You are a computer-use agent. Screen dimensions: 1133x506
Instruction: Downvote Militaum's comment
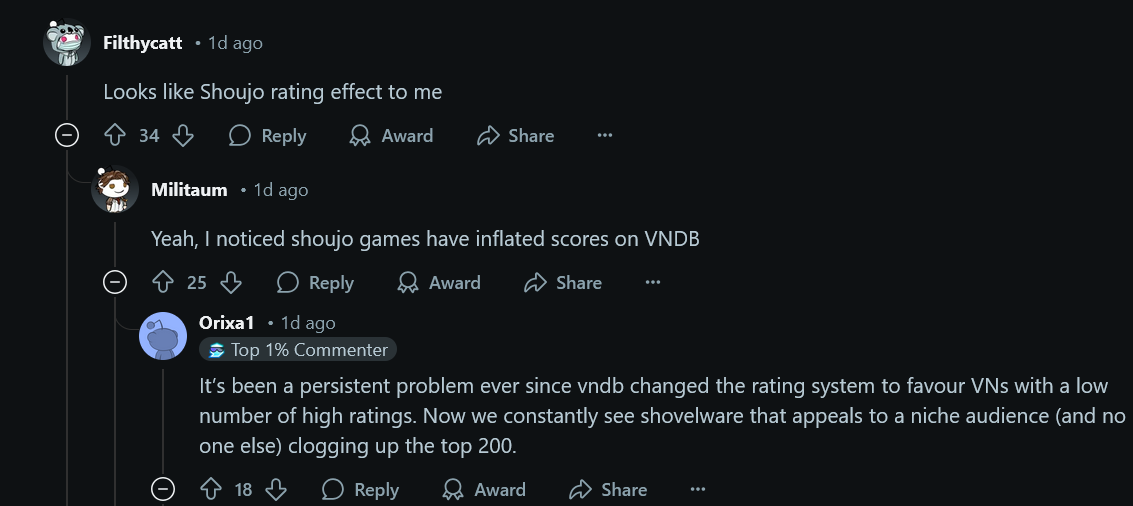(231, 283)
